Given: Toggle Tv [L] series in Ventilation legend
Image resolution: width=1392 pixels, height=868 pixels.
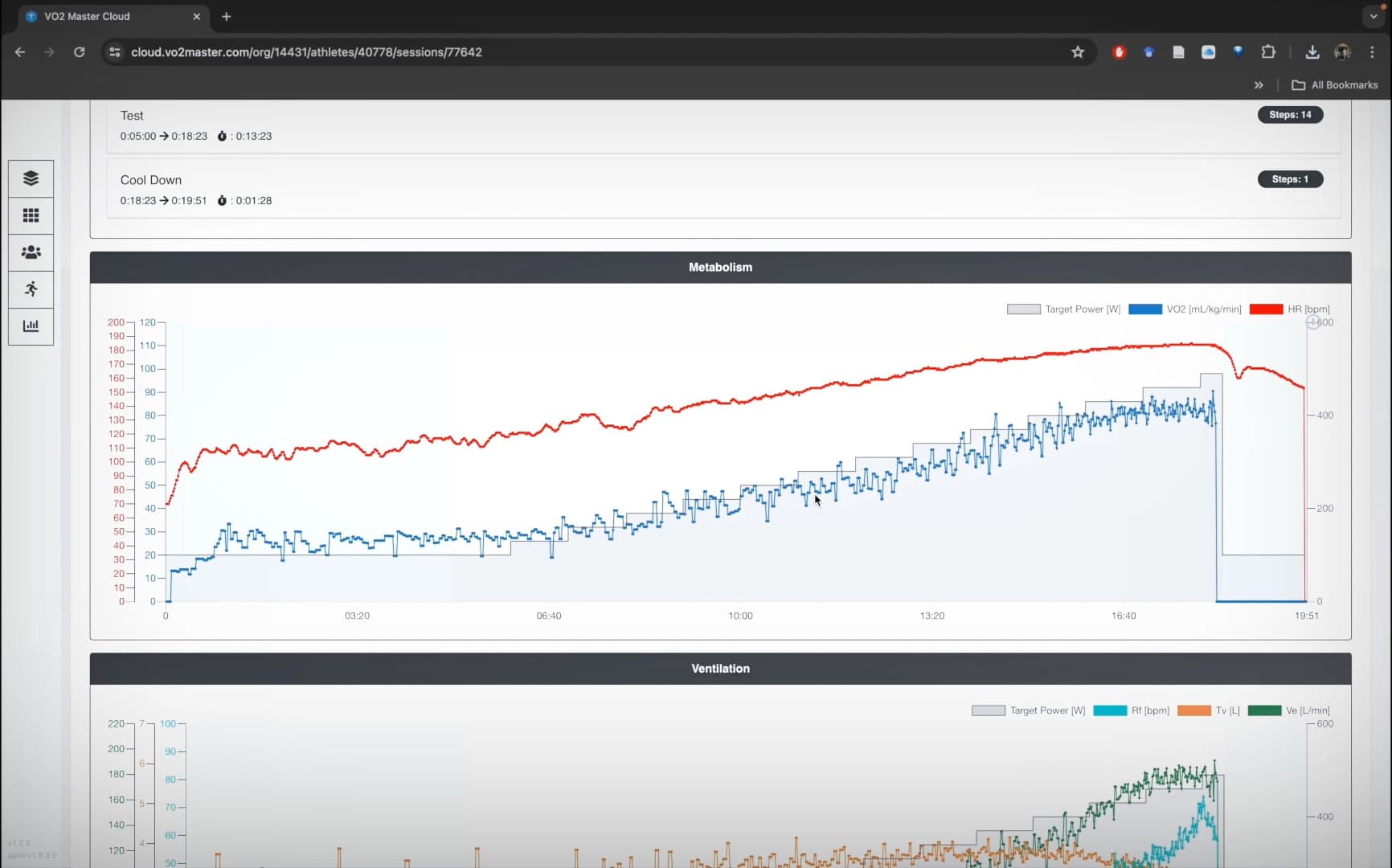Looking at the screenshot, I should pos(1208,710).
